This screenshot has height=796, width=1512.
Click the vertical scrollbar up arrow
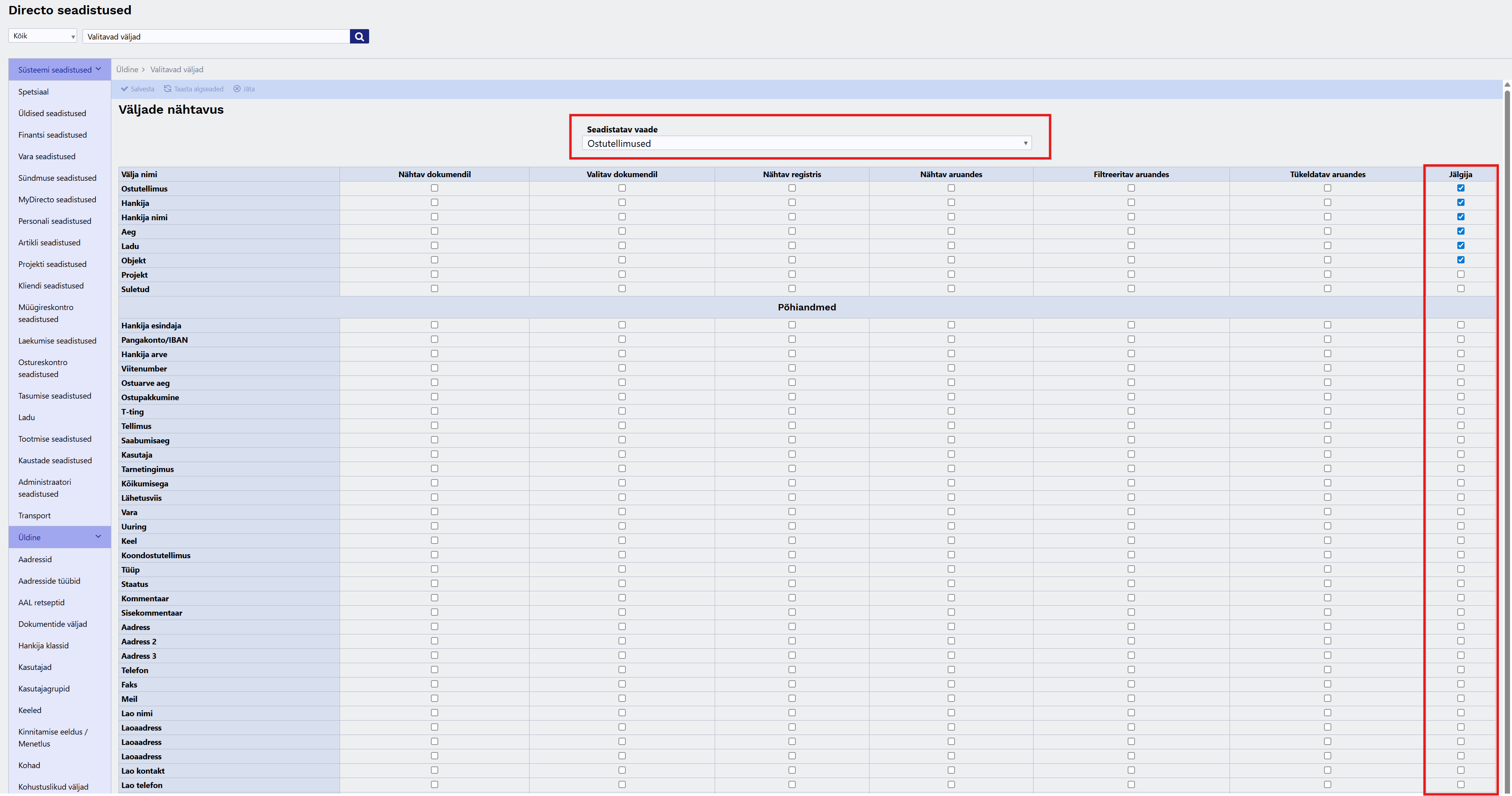pyautogui.click(x=1507, y=85)
